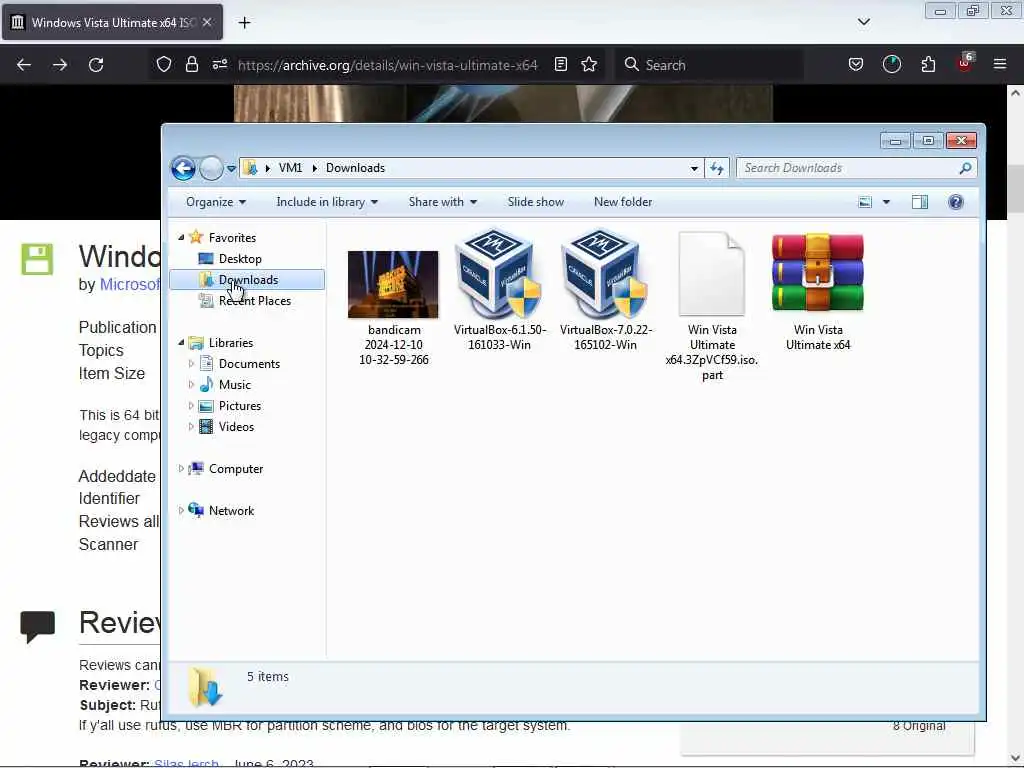Select Network in navigation pane
This screenshot has width=1024, height=768.
[x=231, y=511]
